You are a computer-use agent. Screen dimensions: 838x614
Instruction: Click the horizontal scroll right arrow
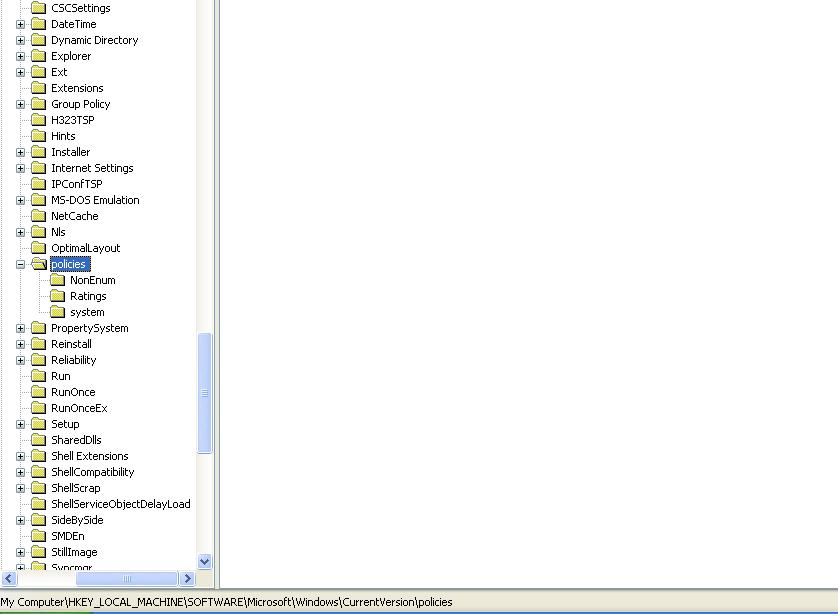(x=188, y=579)
